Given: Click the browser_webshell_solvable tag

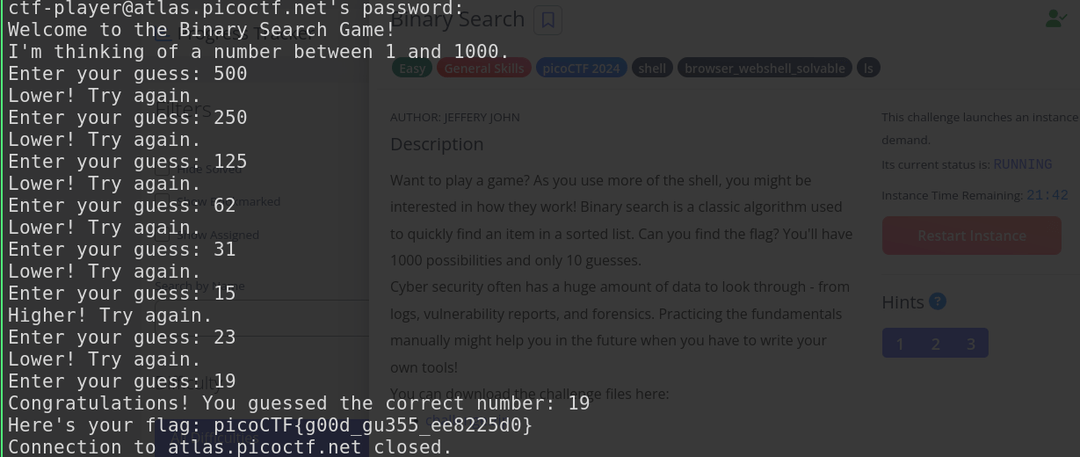Looking at the screenshot, I should coord(765,68).
